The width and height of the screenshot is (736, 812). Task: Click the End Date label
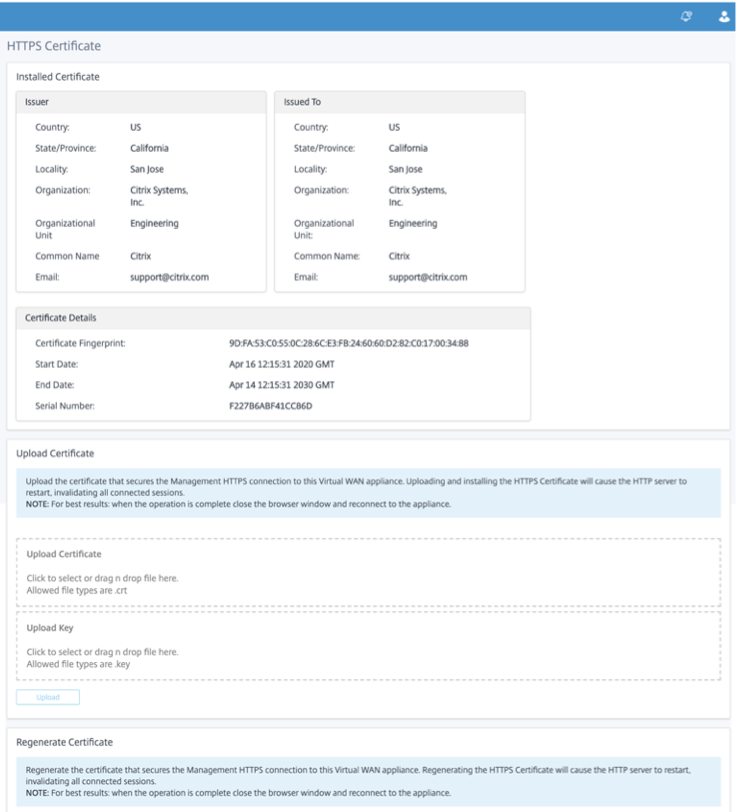click(54, 385)
